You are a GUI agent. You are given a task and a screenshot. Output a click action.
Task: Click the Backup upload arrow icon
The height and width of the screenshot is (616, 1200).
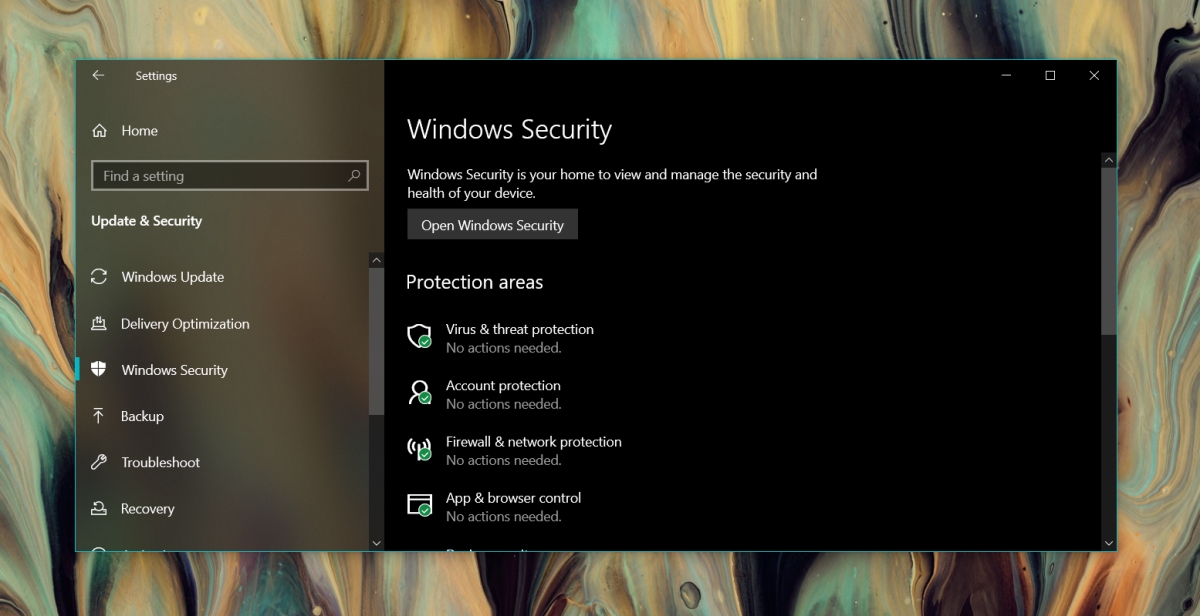(x=99, y=415)
